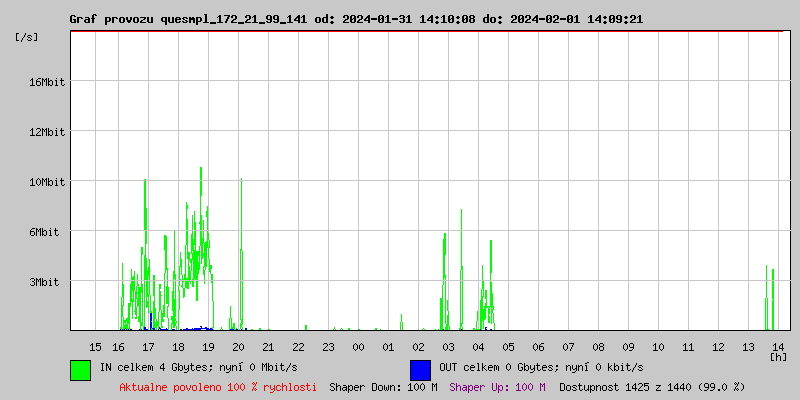Viewport: 800px width, 400px height.
Task: Select hour 15 on the time axis
Action: [x=95, y=346]
